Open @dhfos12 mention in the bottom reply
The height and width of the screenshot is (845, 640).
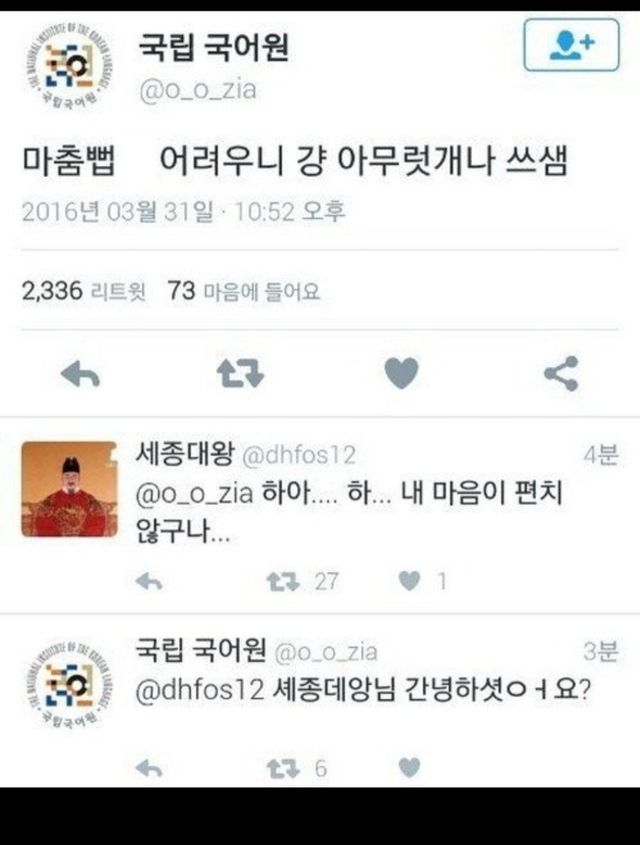pyautogui.click(x=200, y=690)
